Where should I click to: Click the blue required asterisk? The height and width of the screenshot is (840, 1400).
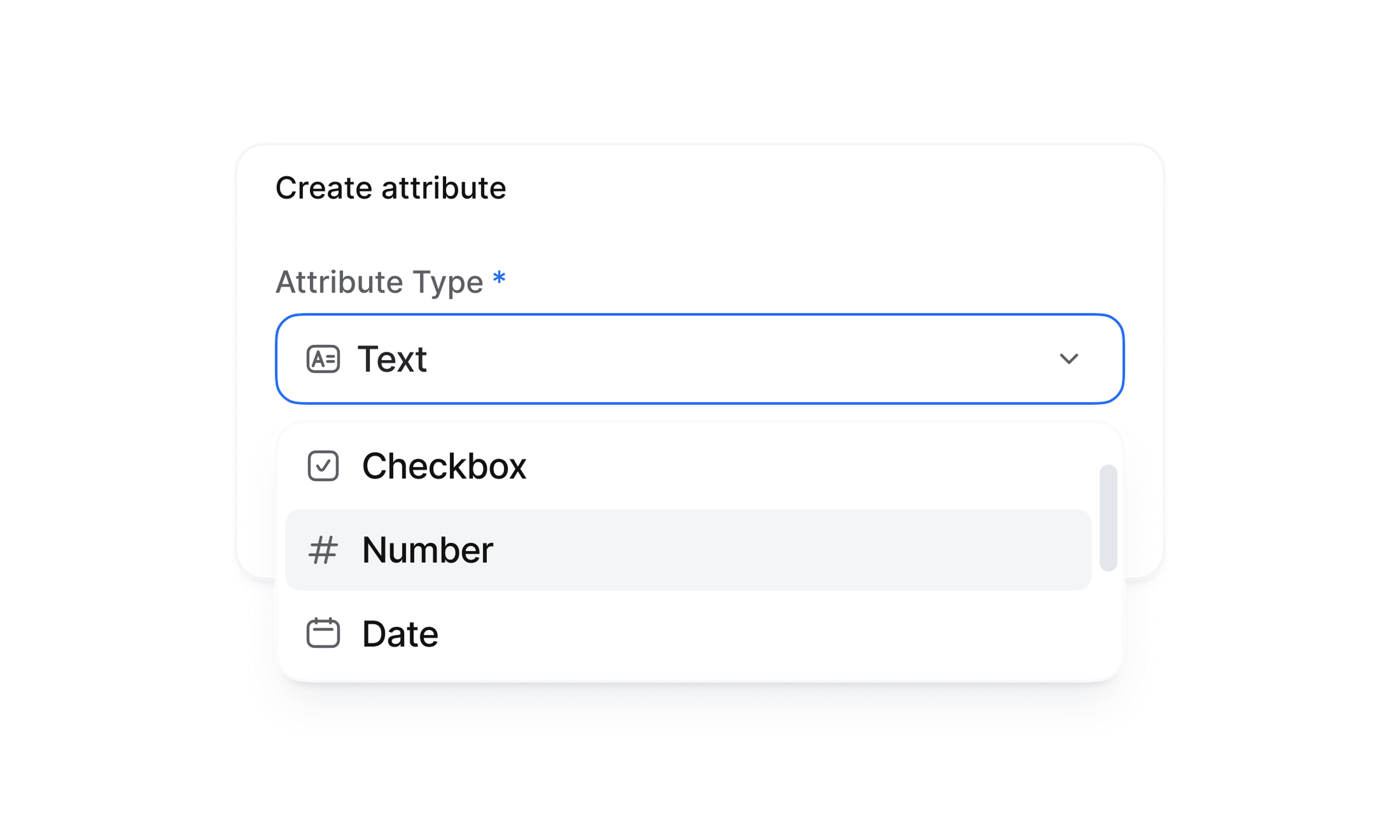click(499, 279)
